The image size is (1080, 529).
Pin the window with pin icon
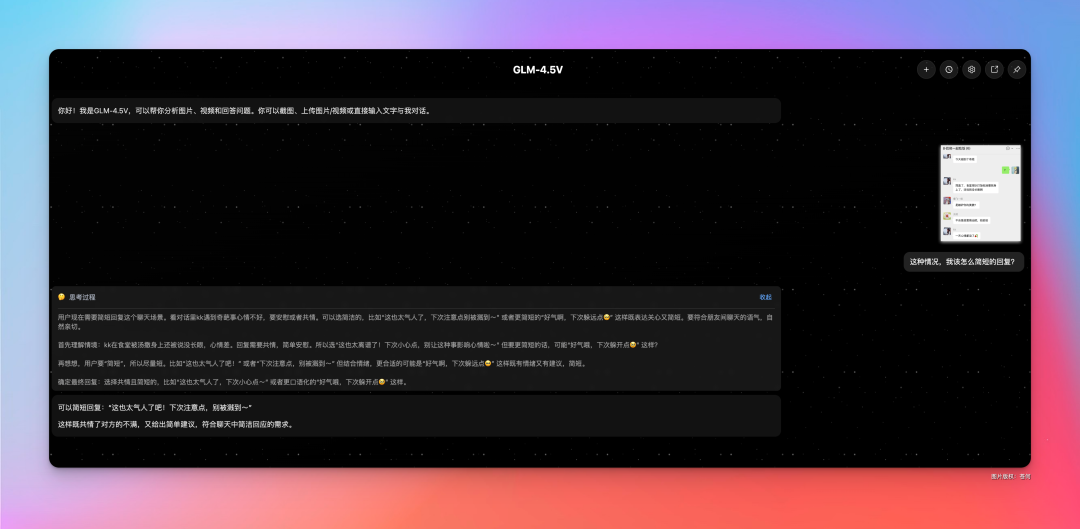click(x=1017, y=70)
